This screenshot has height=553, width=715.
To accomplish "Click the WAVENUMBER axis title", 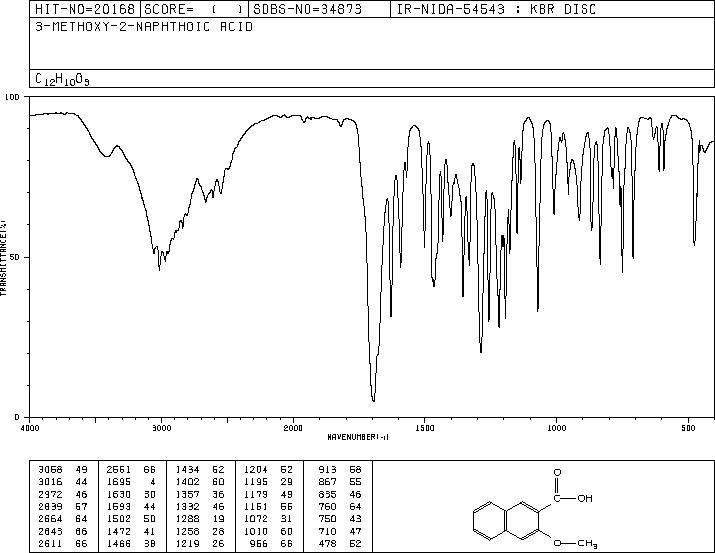I will click(358, 437).
